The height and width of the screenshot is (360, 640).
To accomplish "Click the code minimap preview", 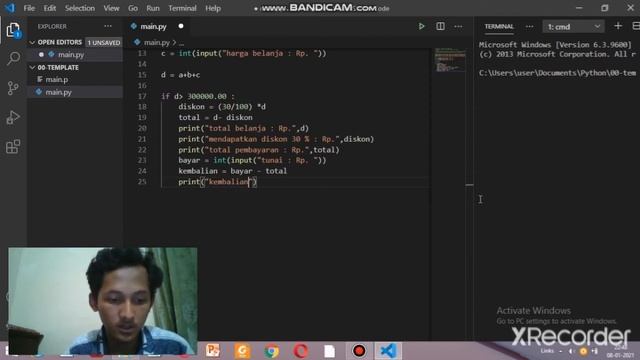I will tap(450, 60).
